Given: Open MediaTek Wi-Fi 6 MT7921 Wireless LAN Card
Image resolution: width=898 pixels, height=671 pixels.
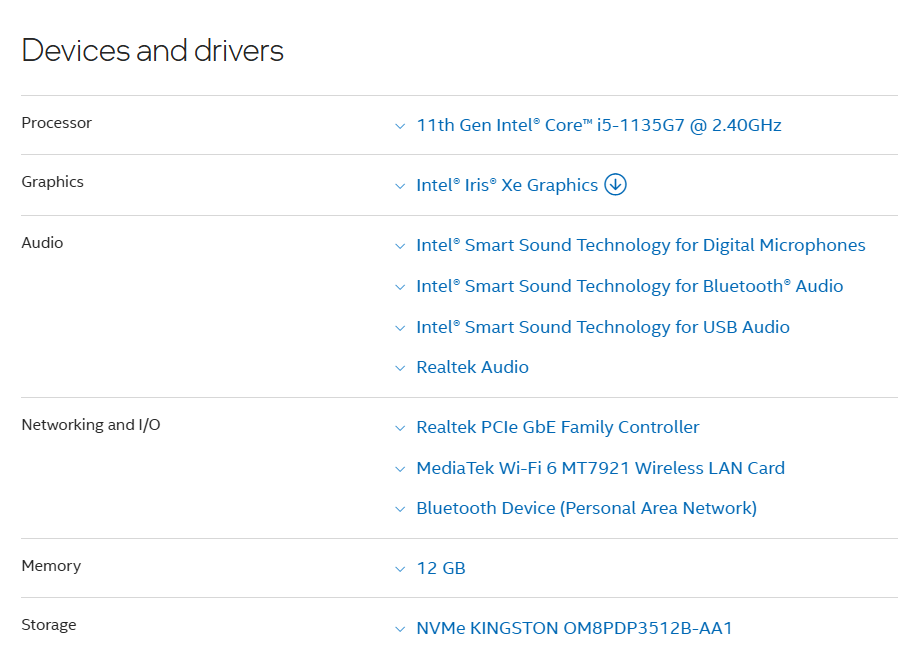Looking at the screenshot, I should click(x=600, y=468).
